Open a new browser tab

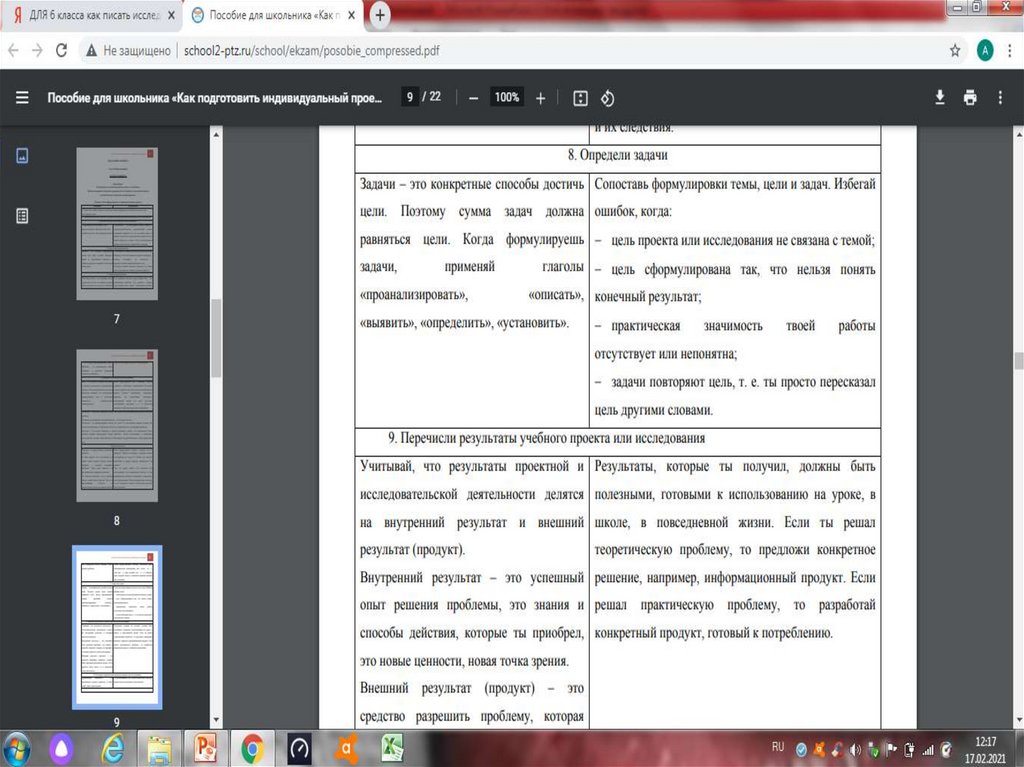pyautogui.click(x=381, y=15)
